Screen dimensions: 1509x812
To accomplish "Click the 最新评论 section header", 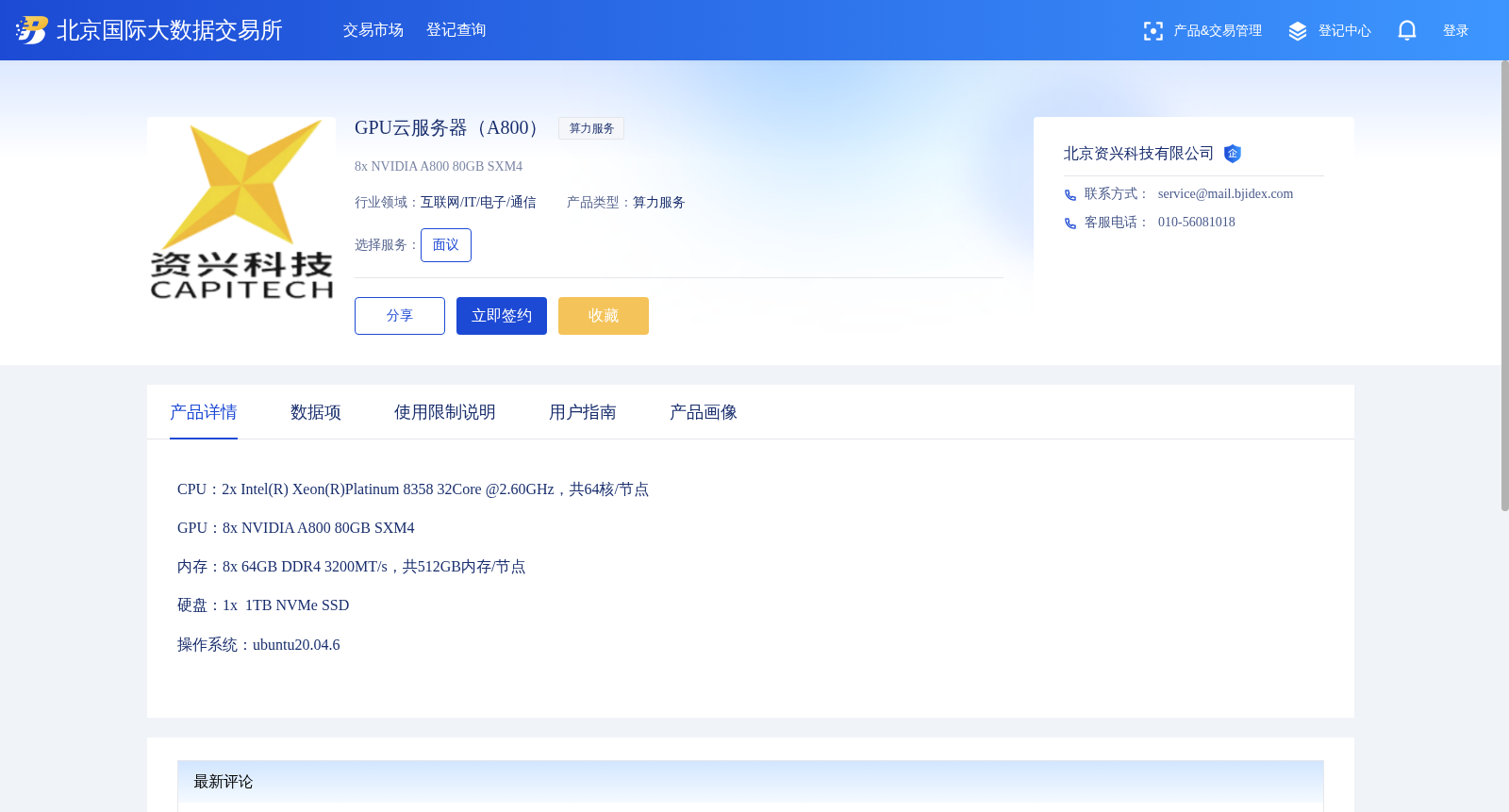I will [x=751, y=782].
